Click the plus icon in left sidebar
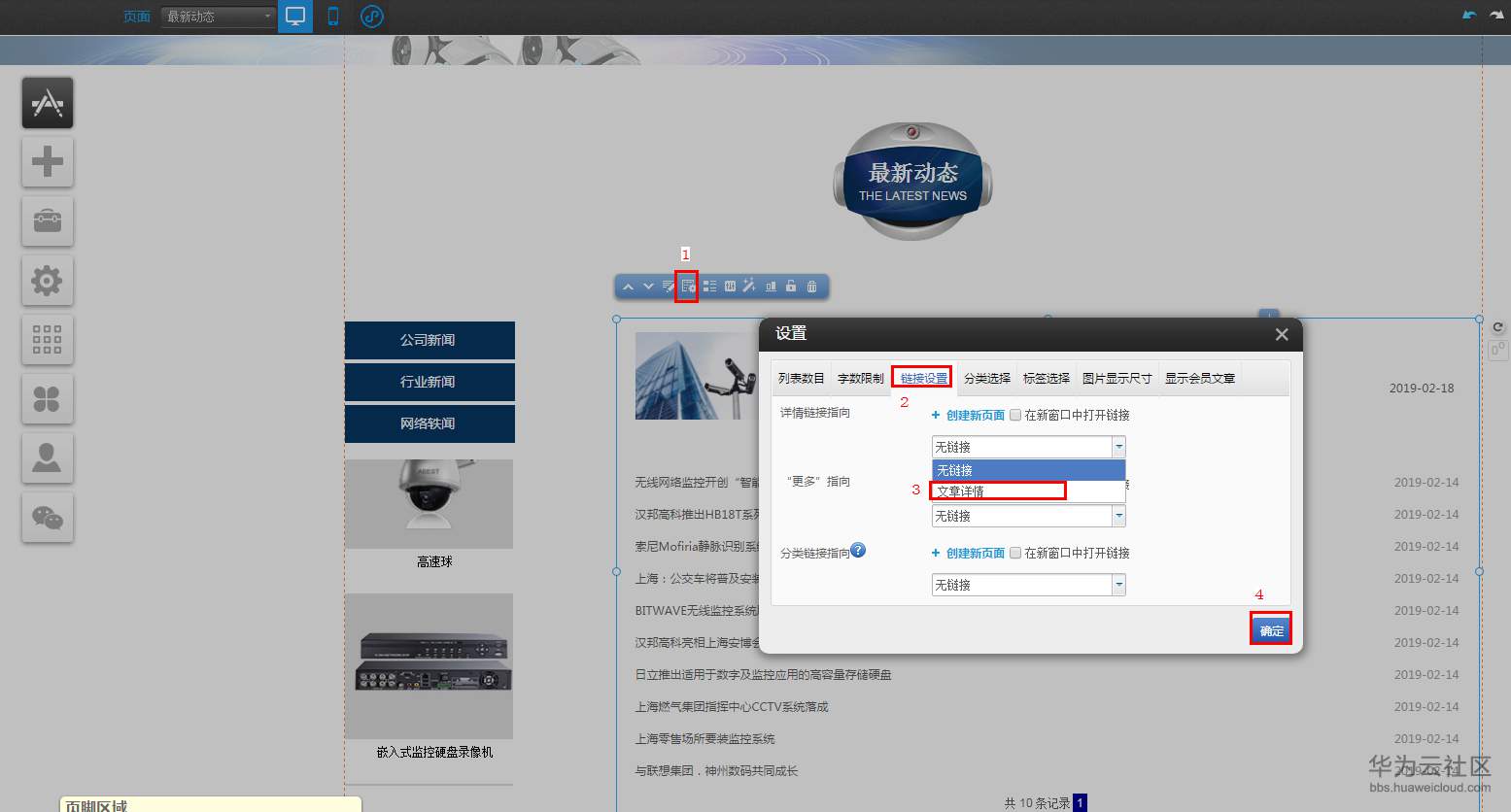Viewport: 1511px width, 812px height. click(47, 161)
